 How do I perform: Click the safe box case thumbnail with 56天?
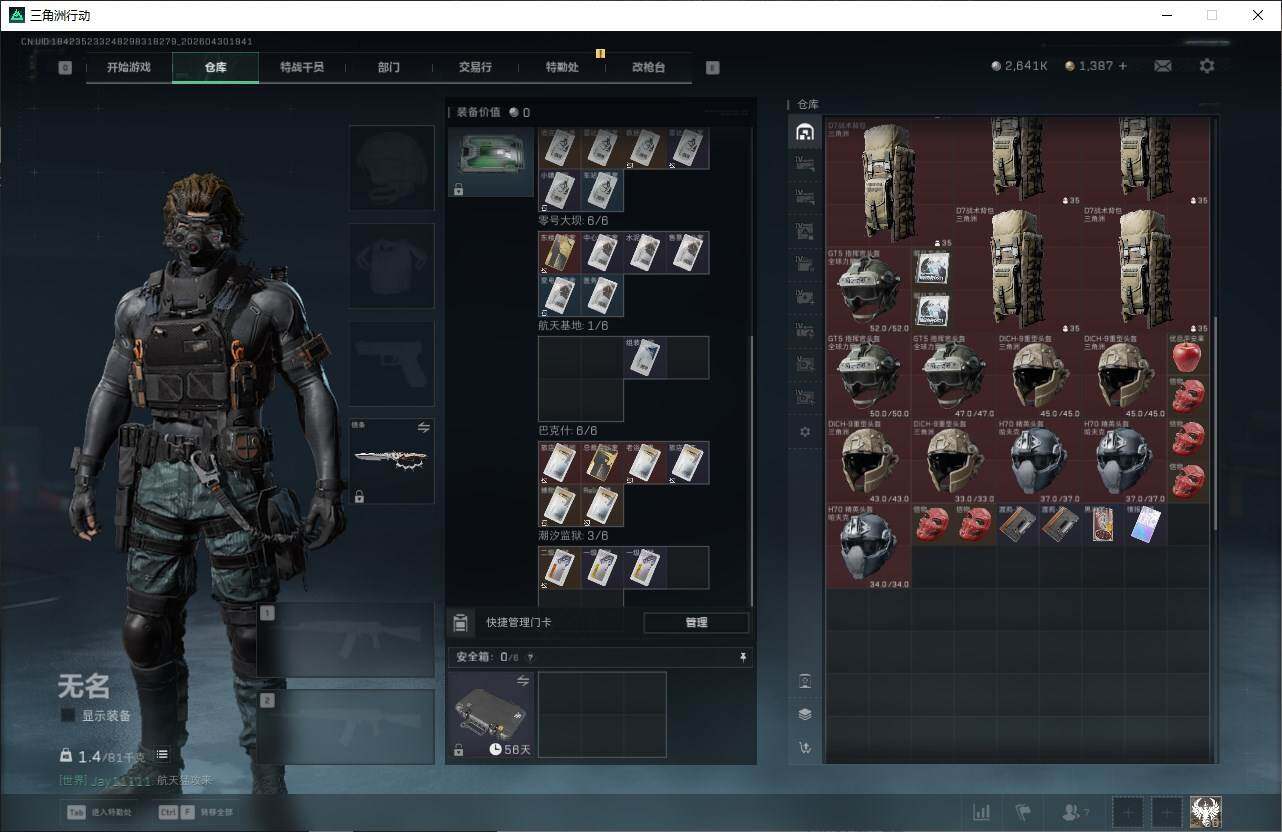pos(490,714)
